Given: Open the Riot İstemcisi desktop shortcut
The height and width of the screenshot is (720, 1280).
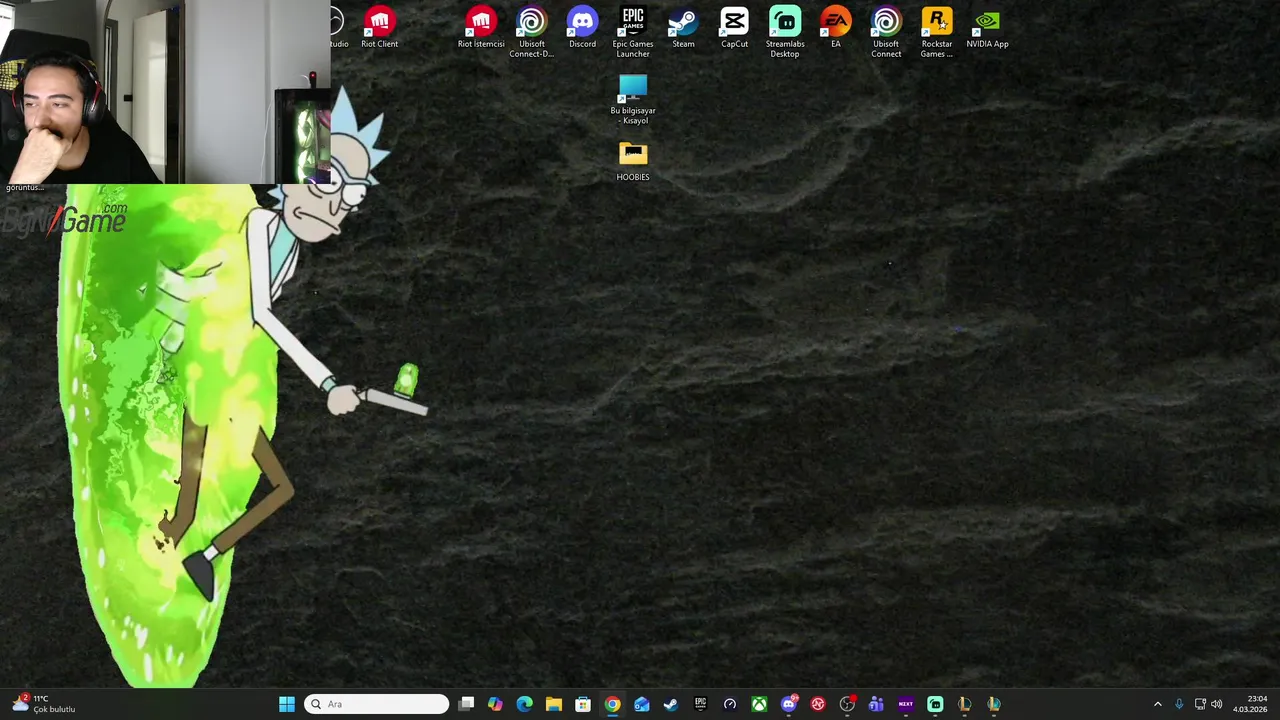Looking at the screenshot, I should click(x=481, y=28).
